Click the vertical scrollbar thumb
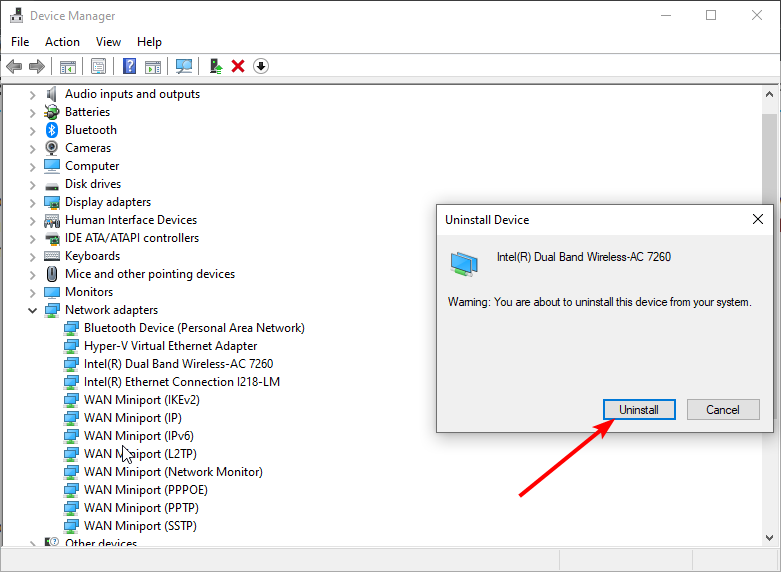Image resolution: width=781 pixels, height=572 pixels. 769,159
